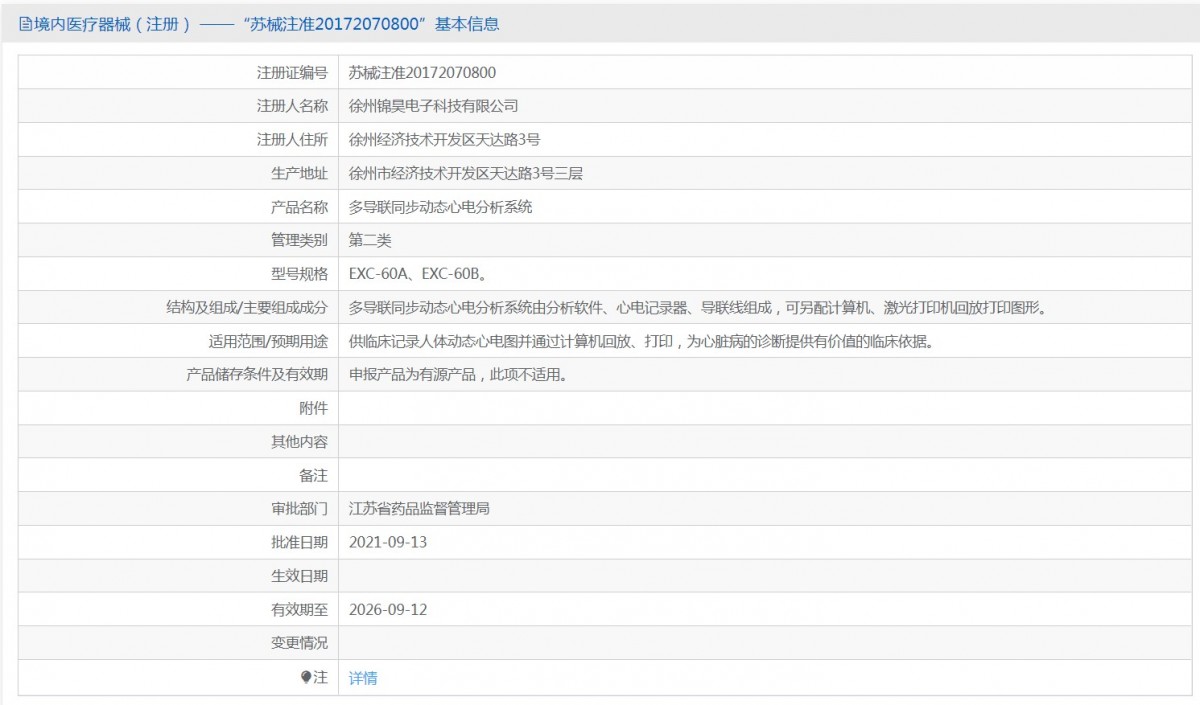
Task: Click the 批准日期 label
Action: (x=300, y=542)
